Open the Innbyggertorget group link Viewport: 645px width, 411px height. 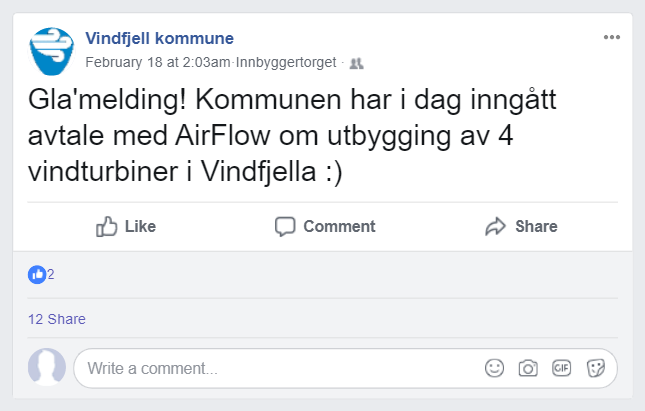[x=285, y=62]
